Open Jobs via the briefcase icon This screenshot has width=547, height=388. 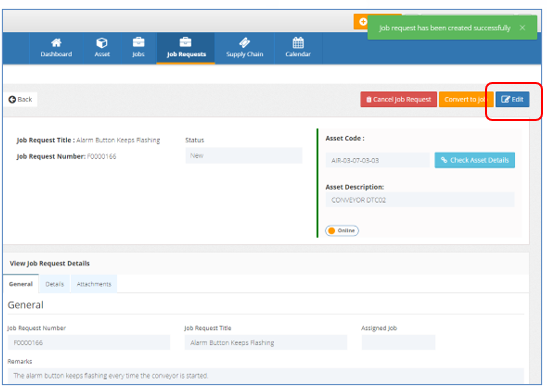tap(138, 42)
